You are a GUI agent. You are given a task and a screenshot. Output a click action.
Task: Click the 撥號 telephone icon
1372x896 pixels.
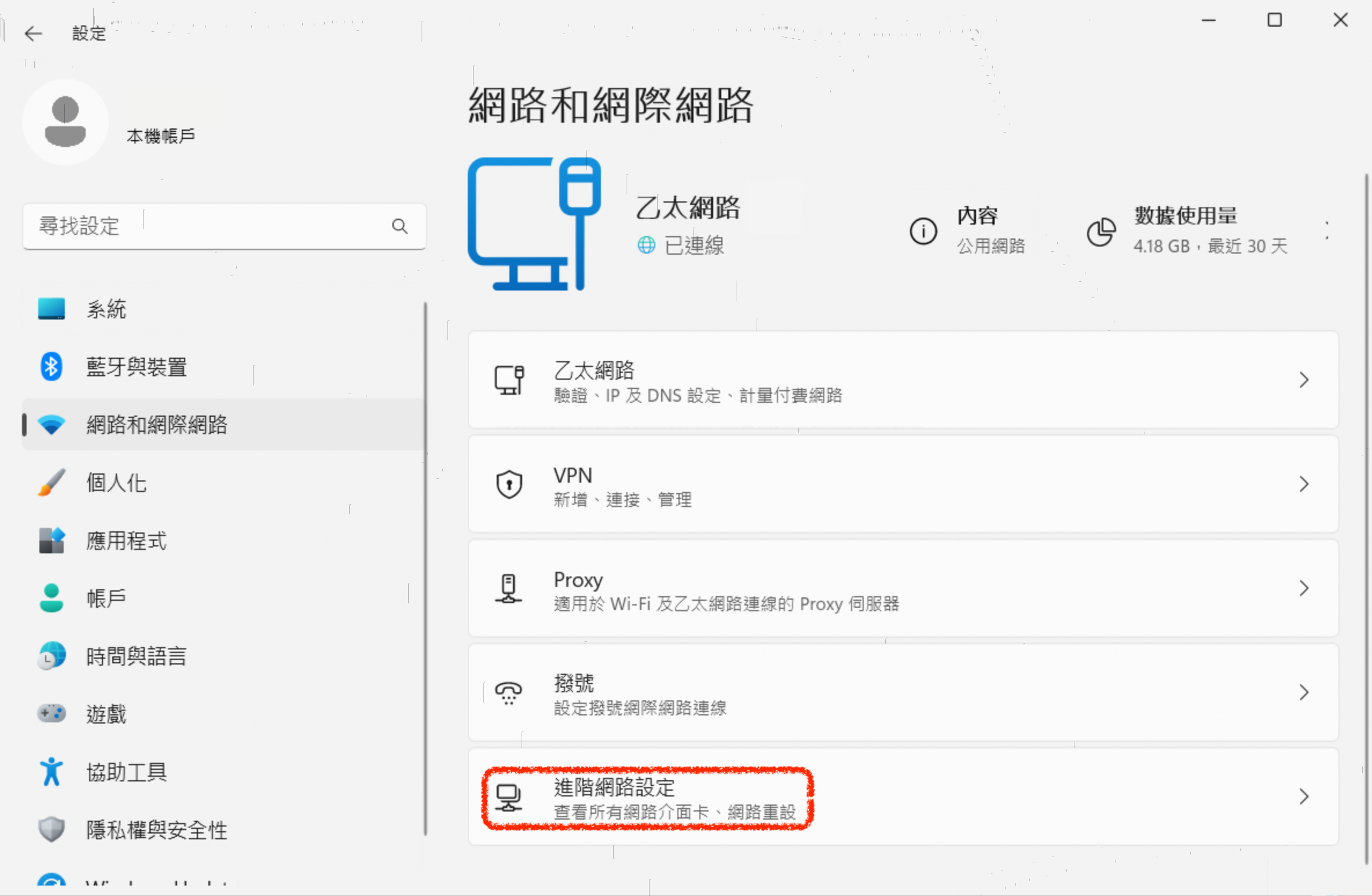point(509,692)
